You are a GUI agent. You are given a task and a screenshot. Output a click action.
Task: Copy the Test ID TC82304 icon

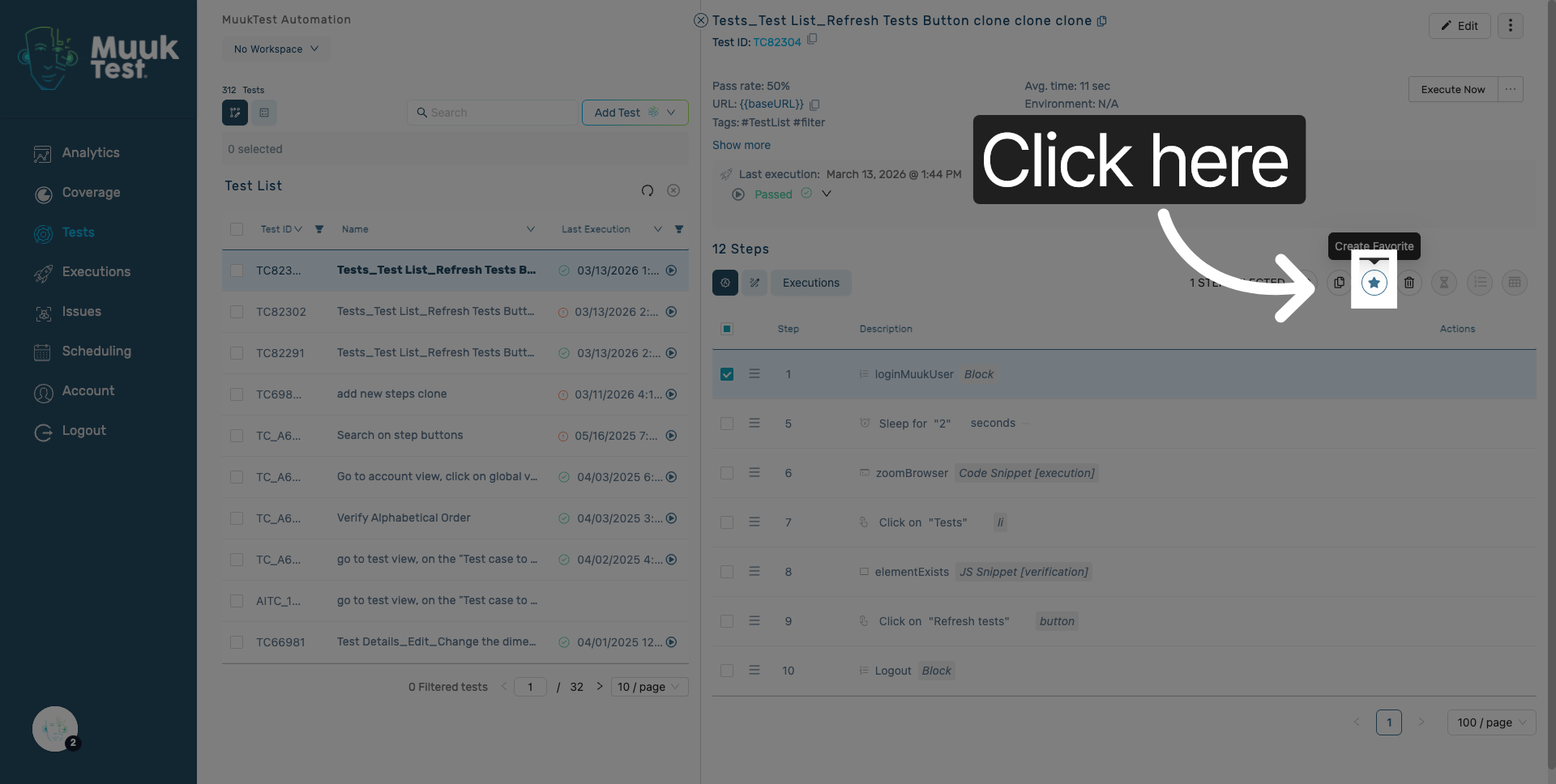tap(812, 39)
